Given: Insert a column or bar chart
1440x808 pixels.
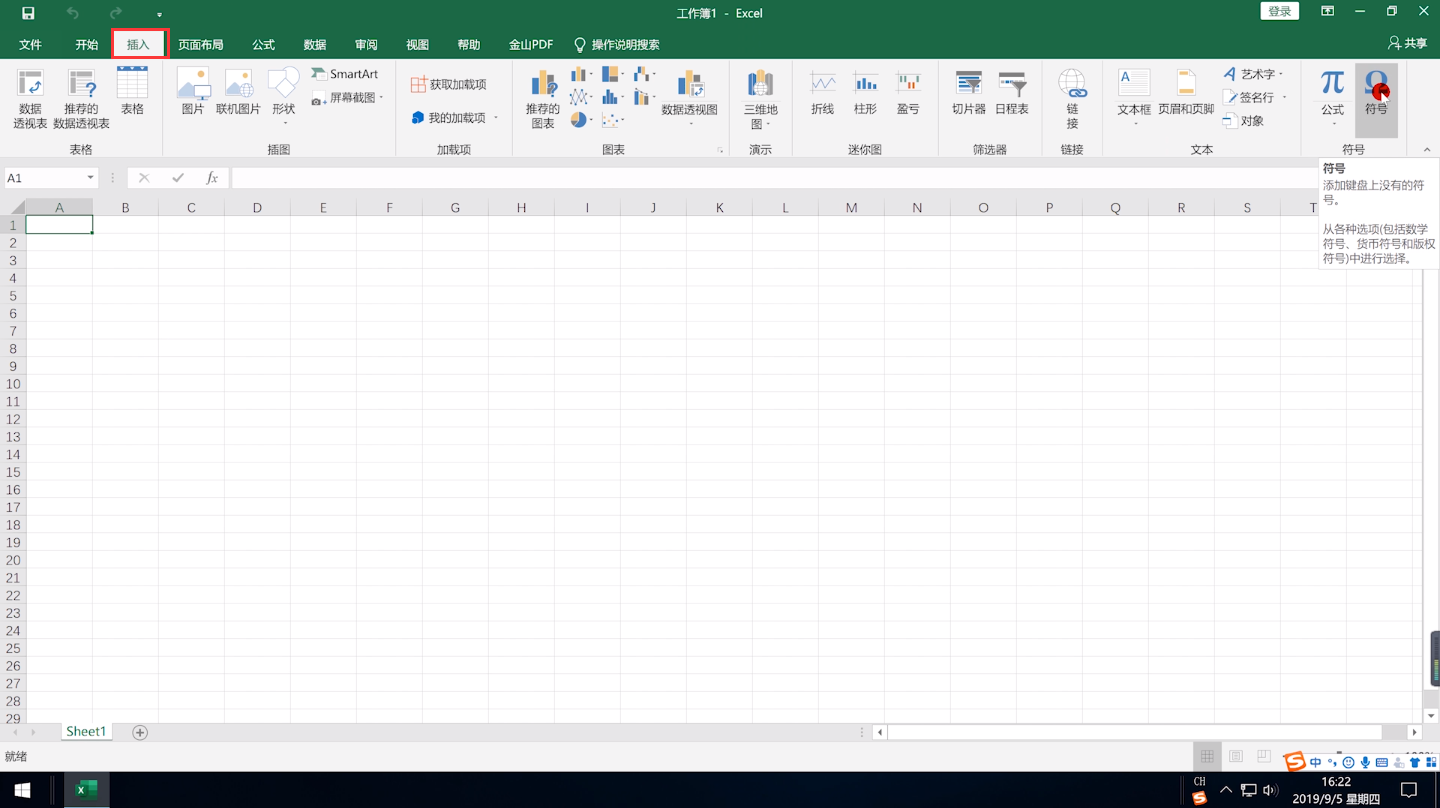Looking at the screenshot, I should point(581,74).
